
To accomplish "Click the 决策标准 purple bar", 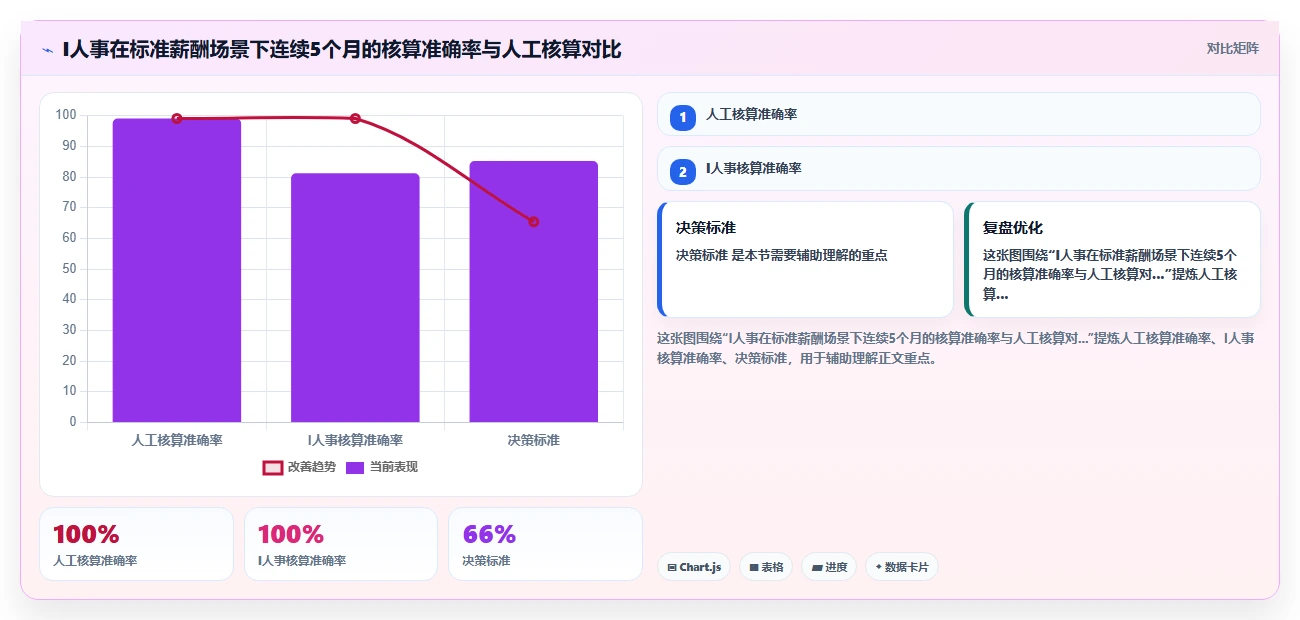I will click(x=533, y=292).
